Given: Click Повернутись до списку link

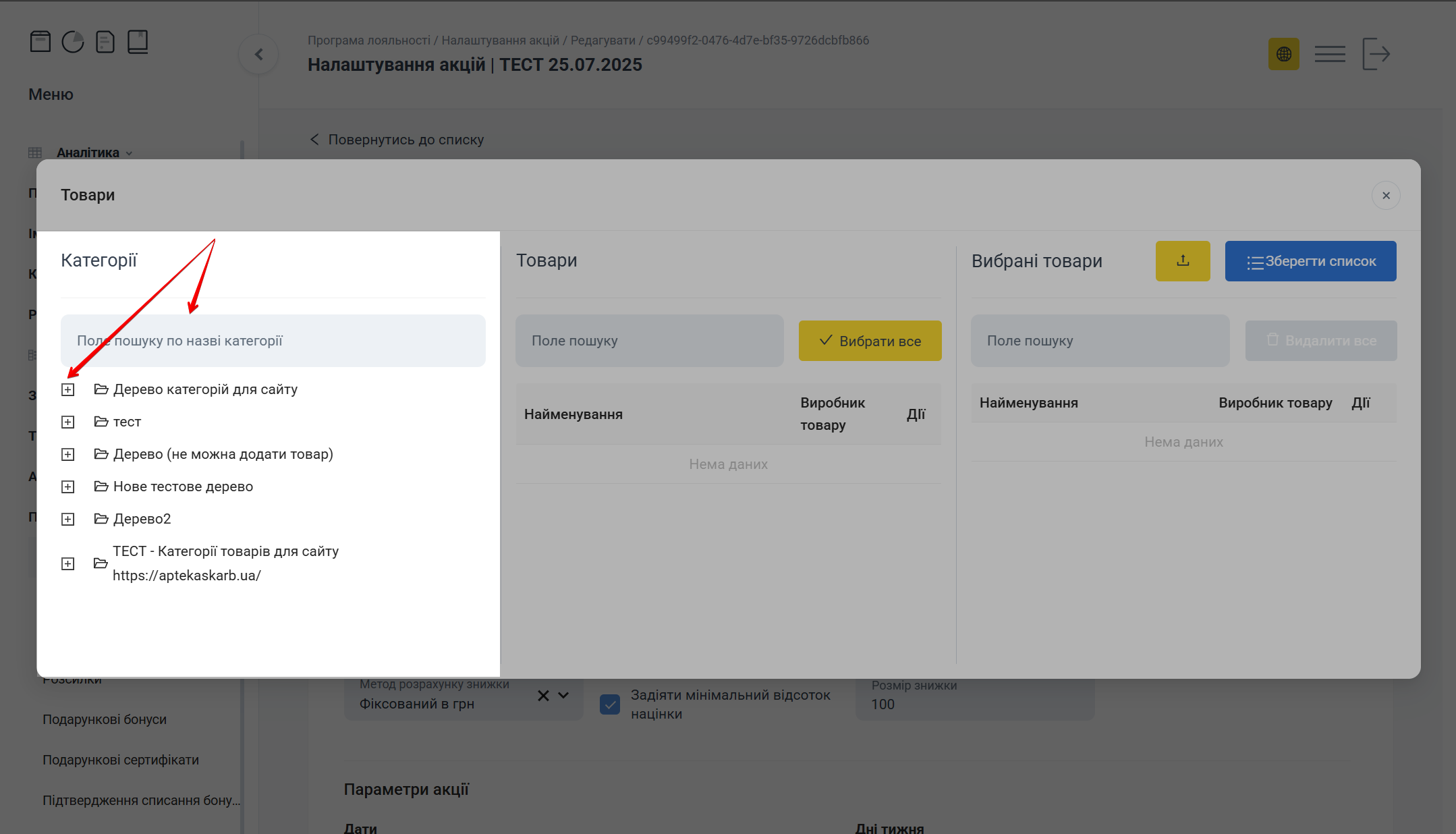Looking at the screenshot, I should (x=397, y=139).
